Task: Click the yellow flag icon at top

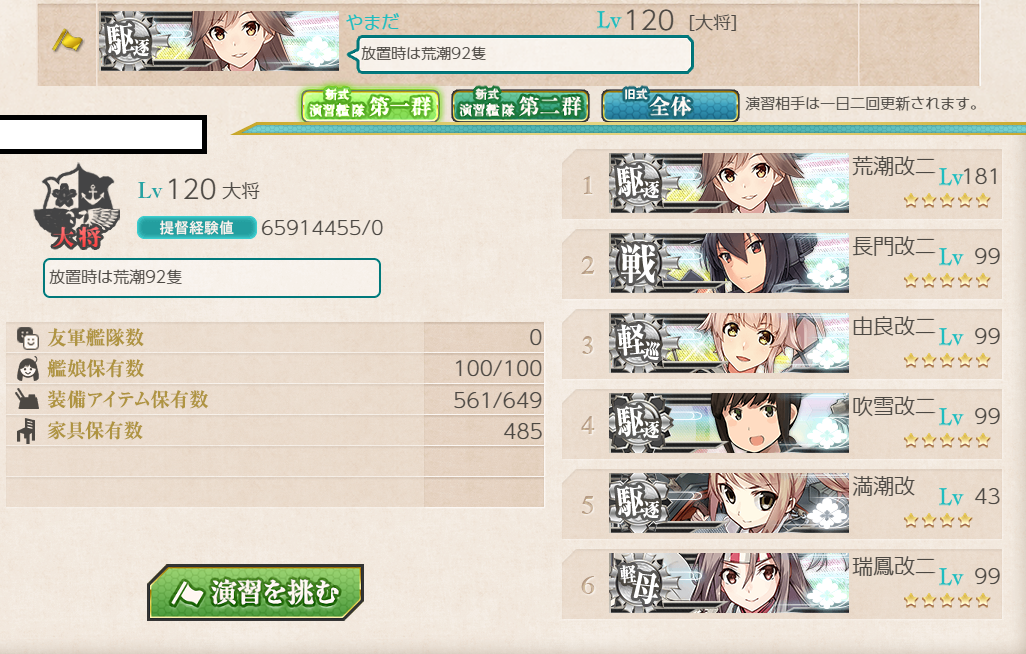Action: [x=67, y=43]
